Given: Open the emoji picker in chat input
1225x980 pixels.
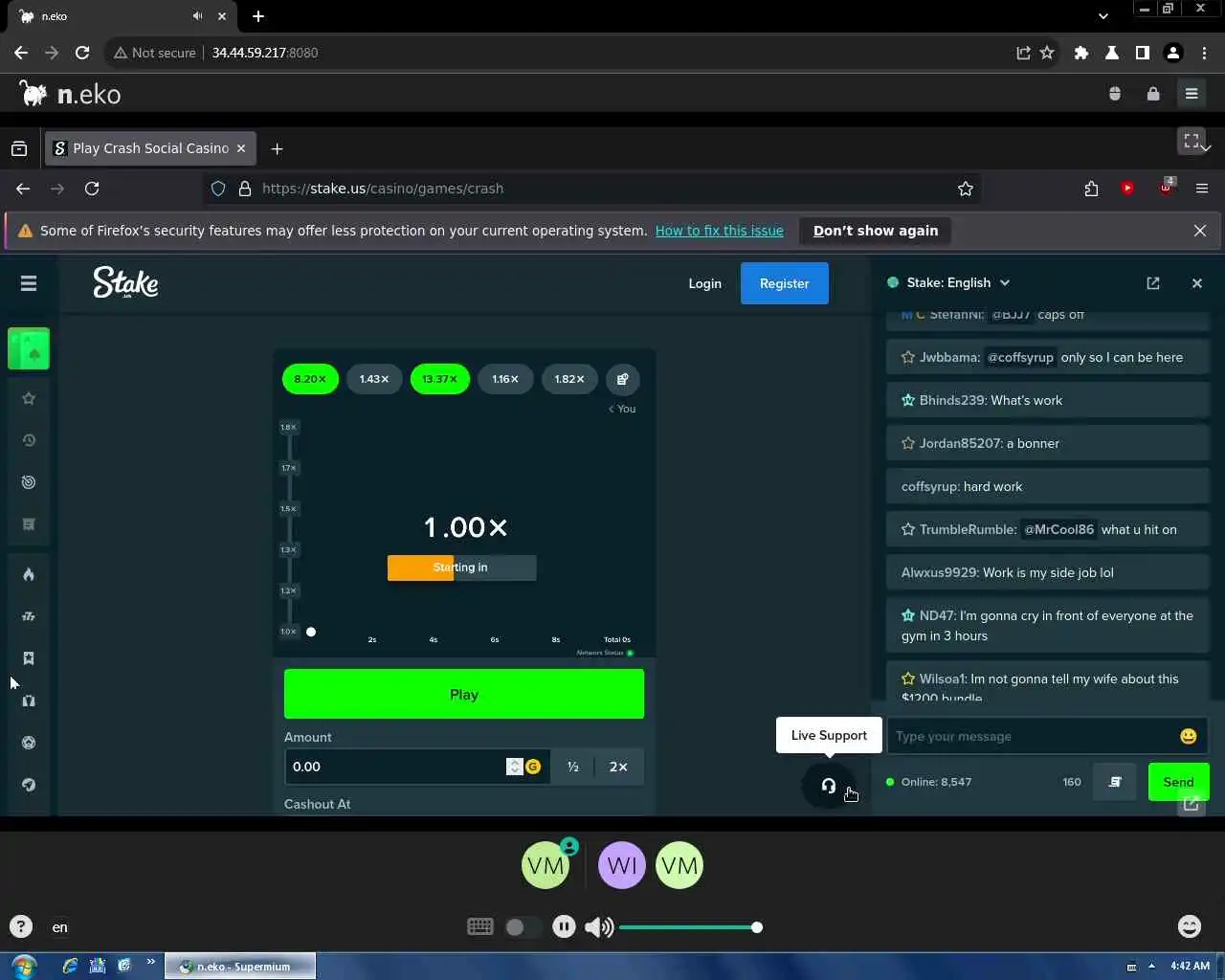Looking at the screenshot, I should coord(1189,736).
